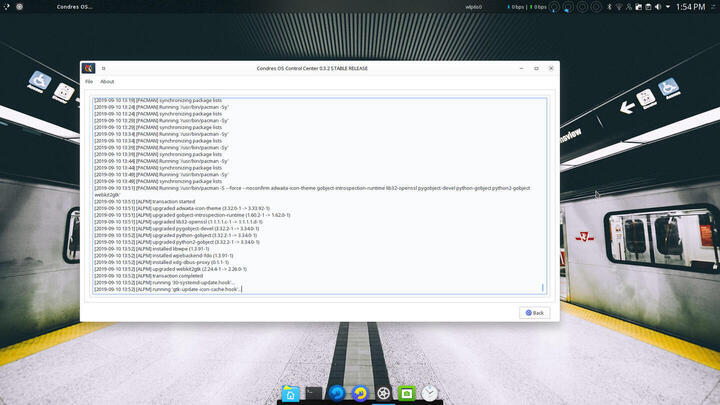
Task: Click the 'upgraded lib32-openssl' log line
Action: (x=178, y=222)
